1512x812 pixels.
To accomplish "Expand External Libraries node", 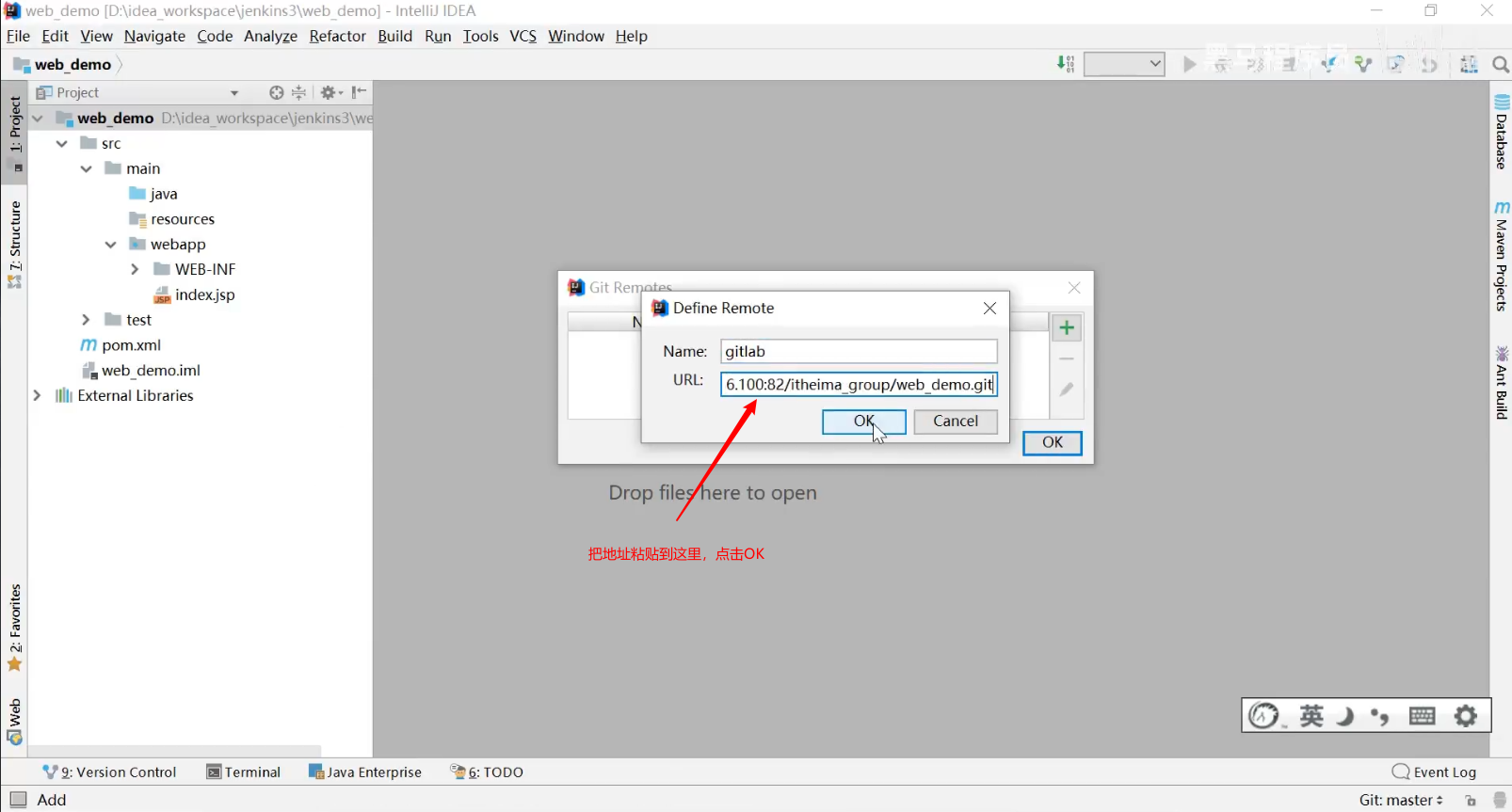I will point(37,396).
